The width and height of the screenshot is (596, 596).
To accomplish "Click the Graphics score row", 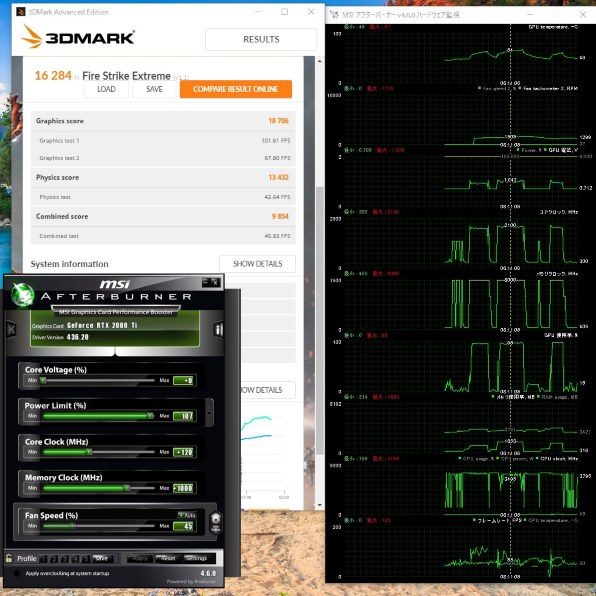I will coord(163,121).
